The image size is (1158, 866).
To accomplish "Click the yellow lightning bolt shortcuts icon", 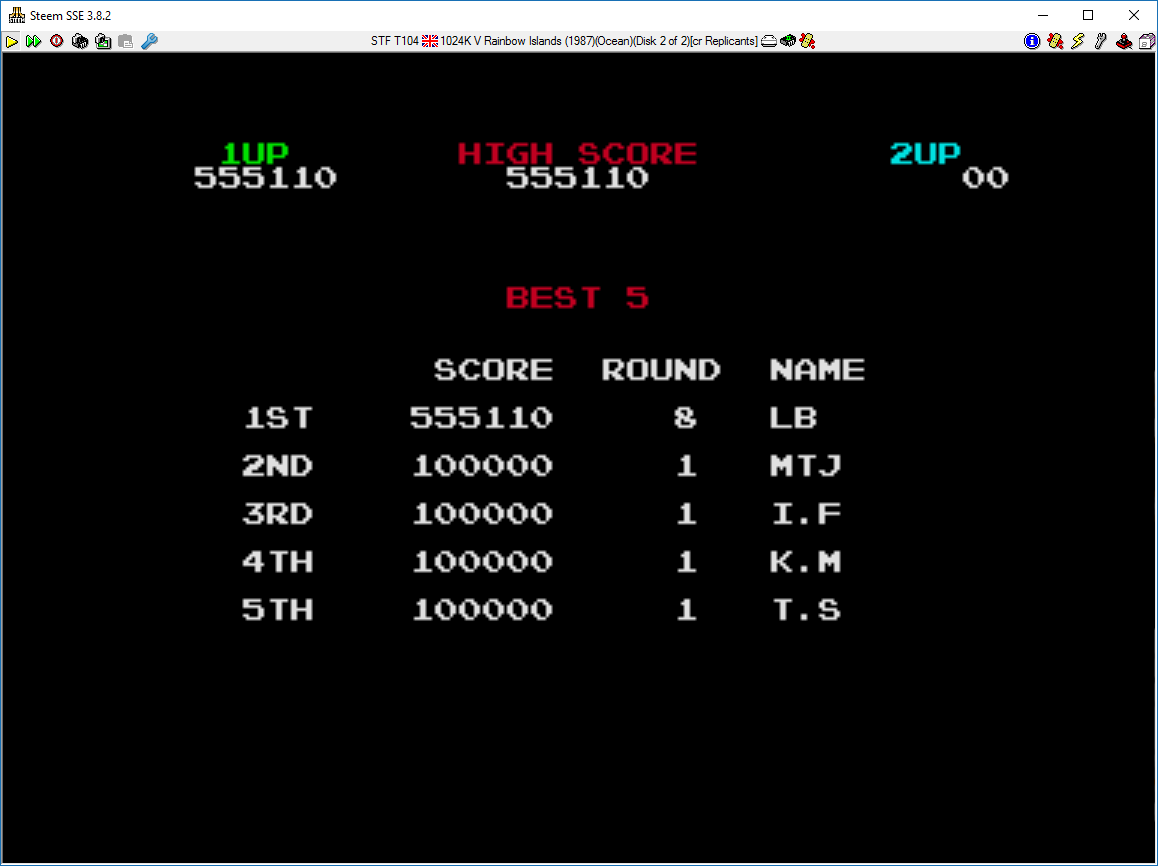I will [1078, 41].
